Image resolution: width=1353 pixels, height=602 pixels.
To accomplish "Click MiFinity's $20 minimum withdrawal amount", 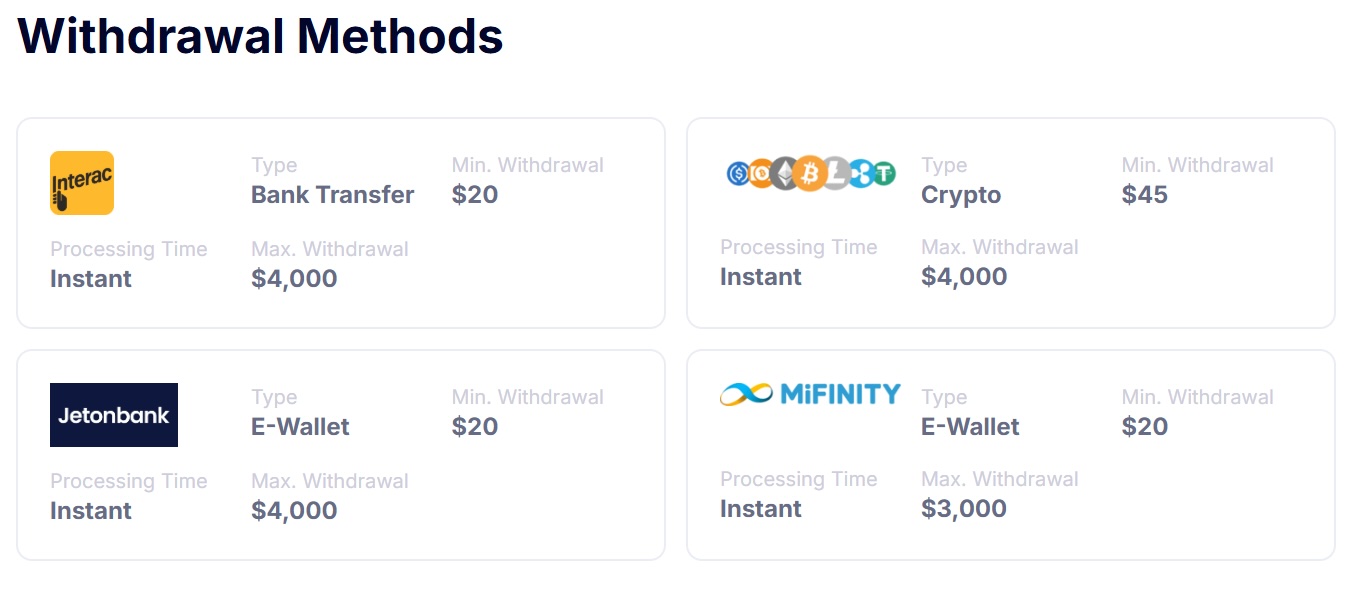I will point(1145,426).
